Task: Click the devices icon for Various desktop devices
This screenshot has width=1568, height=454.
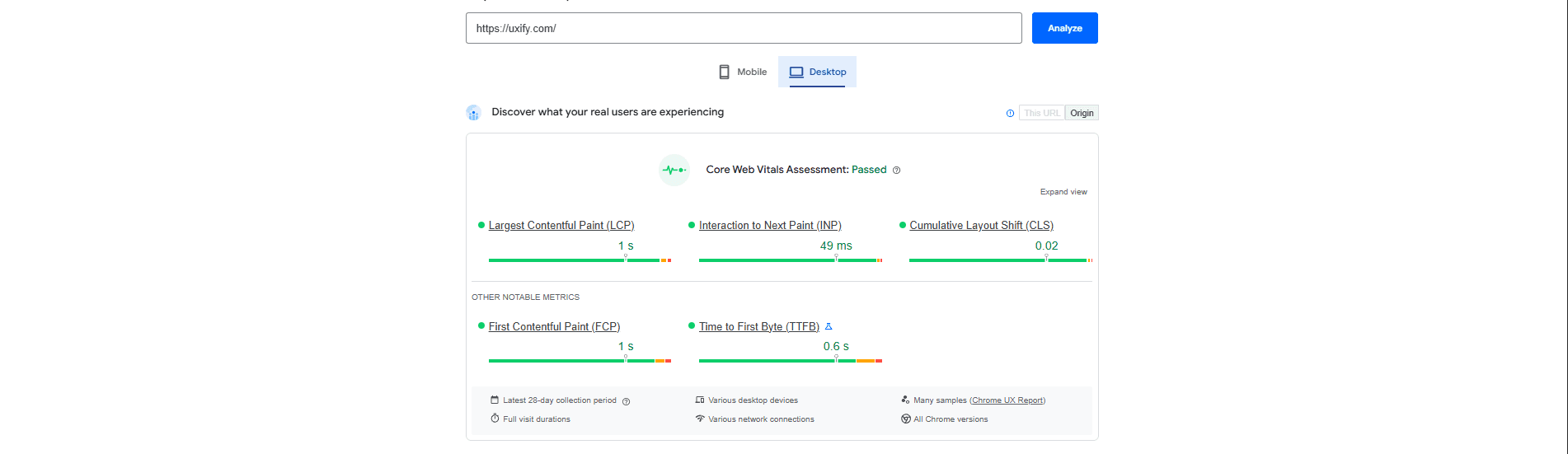Action: pos(700,400)
